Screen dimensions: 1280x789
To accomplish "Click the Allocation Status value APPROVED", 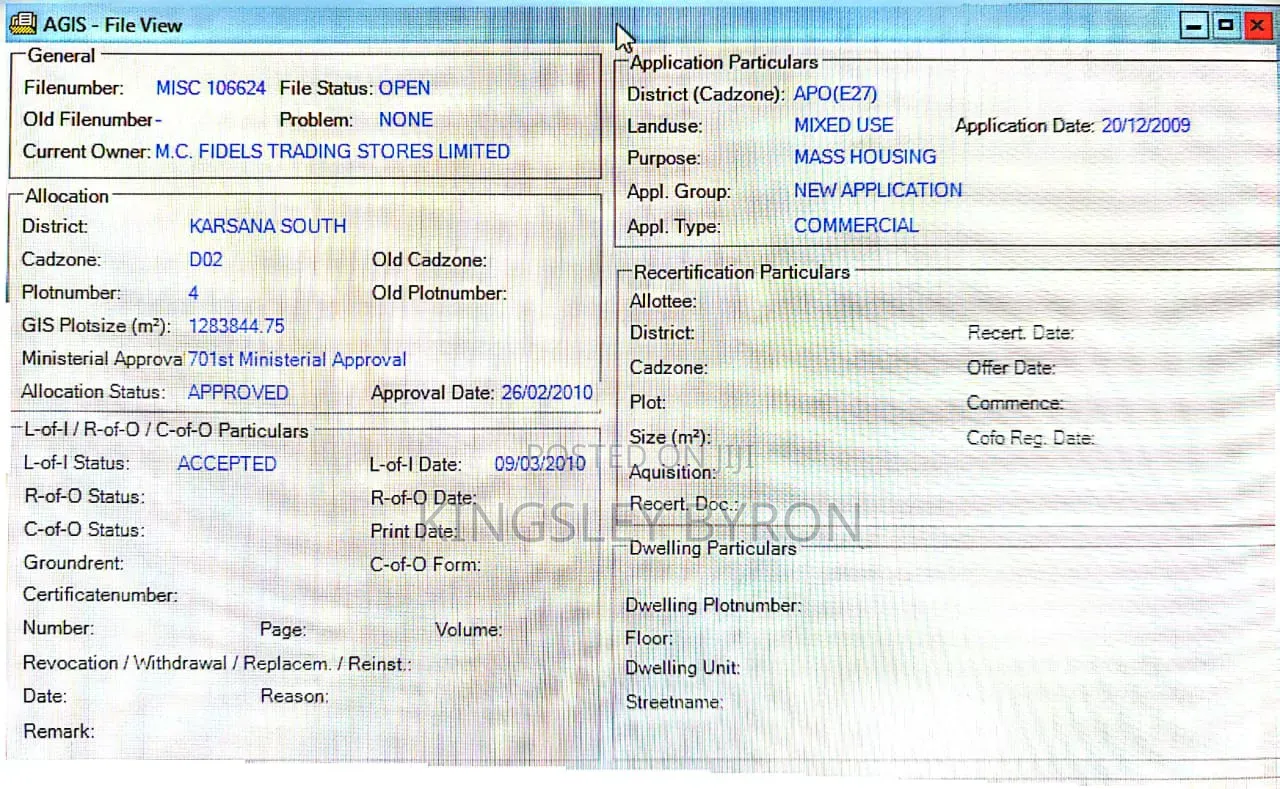I will [x=238, y=392].
